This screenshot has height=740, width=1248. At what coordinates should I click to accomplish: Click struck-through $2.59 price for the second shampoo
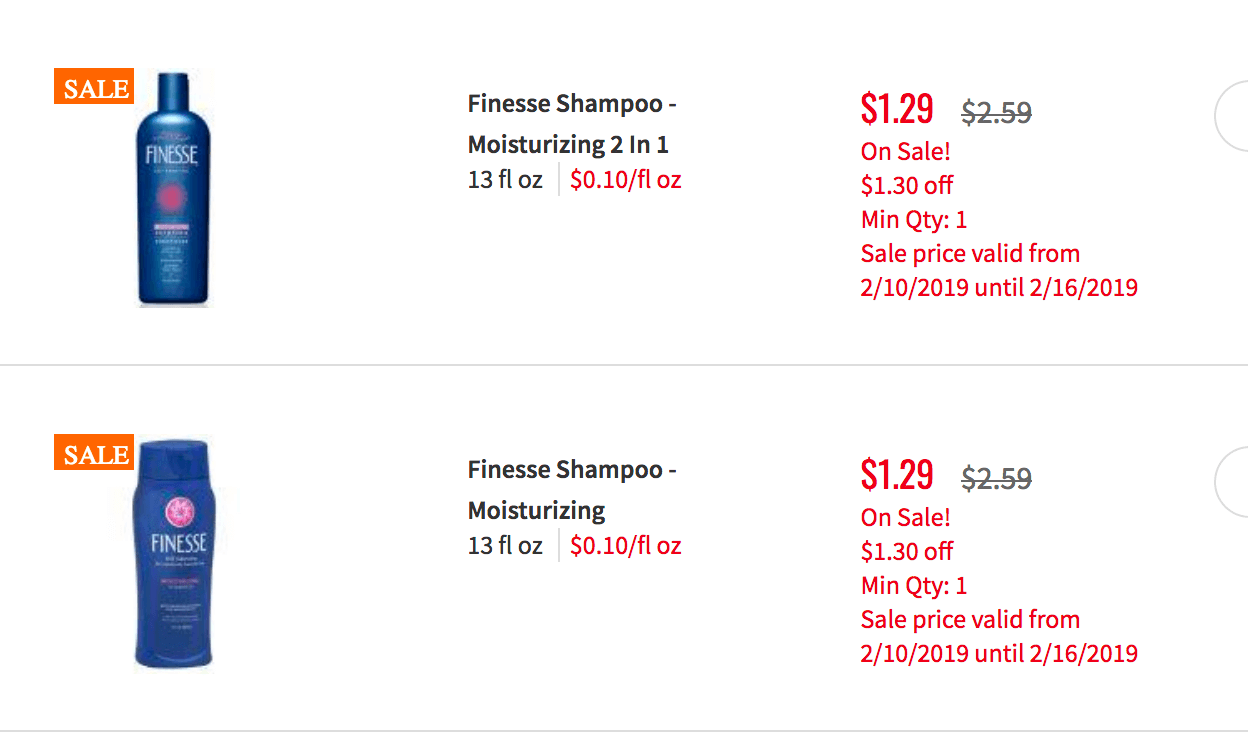996,478
